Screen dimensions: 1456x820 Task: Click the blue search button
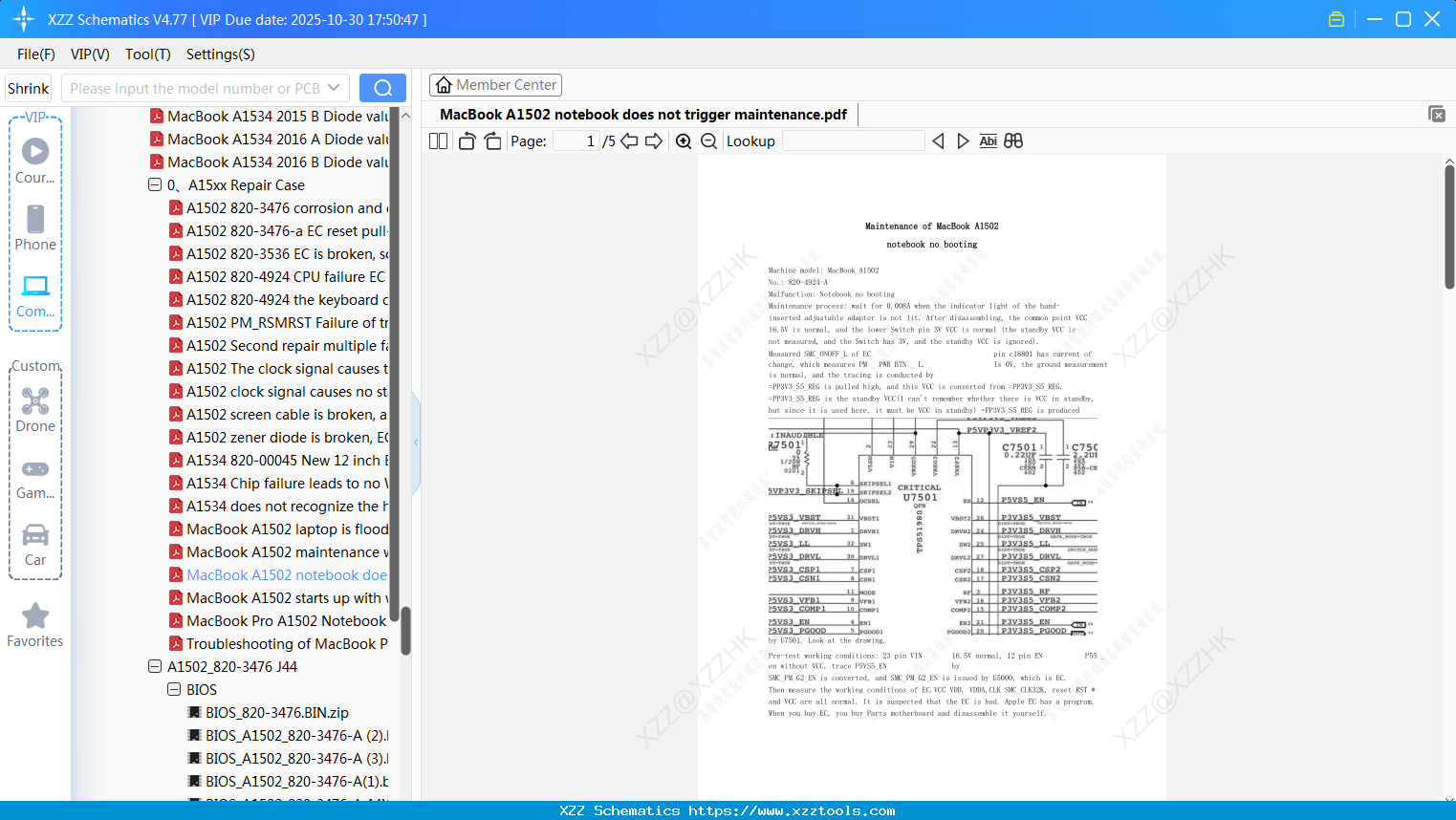click(x=382, y=88)
